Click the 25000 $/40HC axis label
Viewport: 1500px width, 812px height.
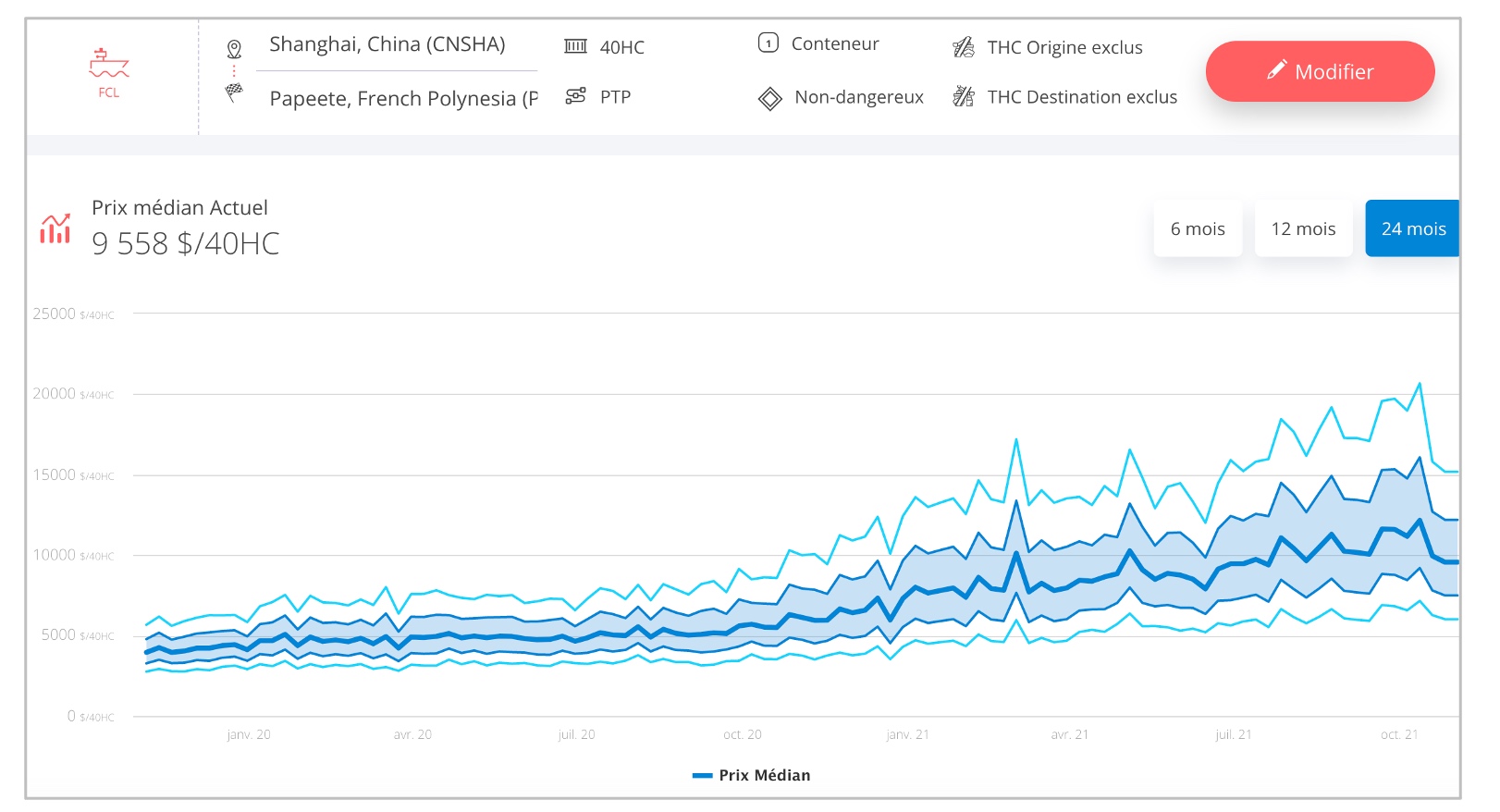(x=73, y=314)
